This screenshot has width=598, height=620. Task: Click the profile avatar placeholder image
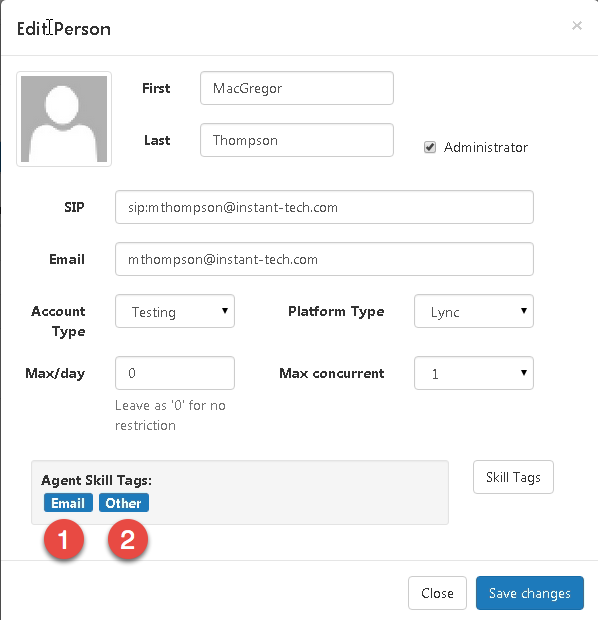64,119
